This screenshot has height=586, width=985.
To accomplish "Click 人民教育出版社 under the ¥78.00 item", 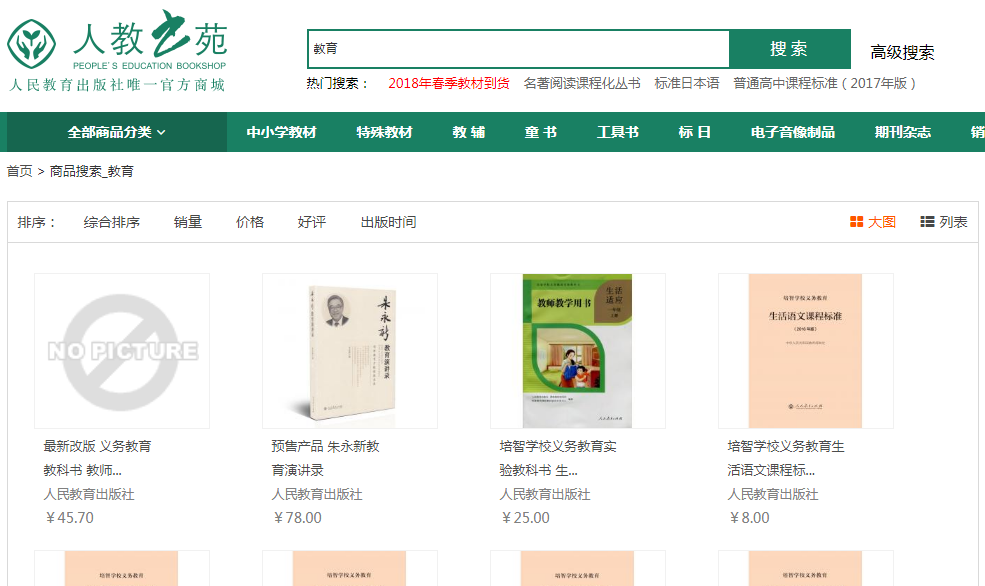I will 317,495.
